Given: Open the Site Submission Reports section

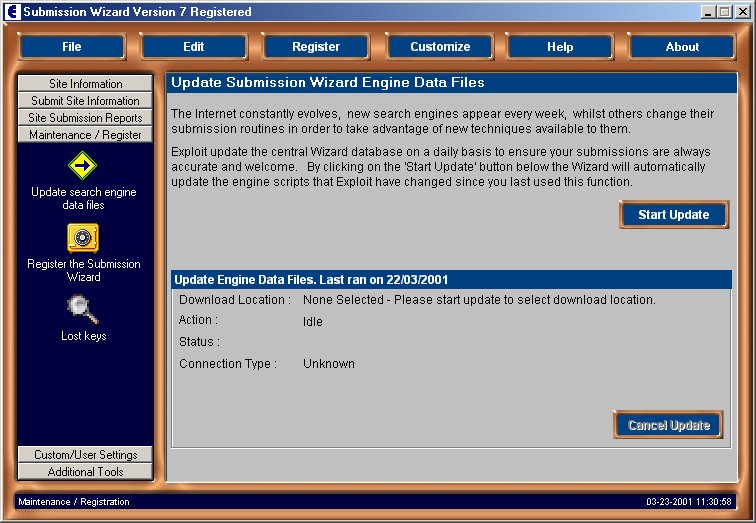Looking at the screenshot, I should tap(85, 117).
